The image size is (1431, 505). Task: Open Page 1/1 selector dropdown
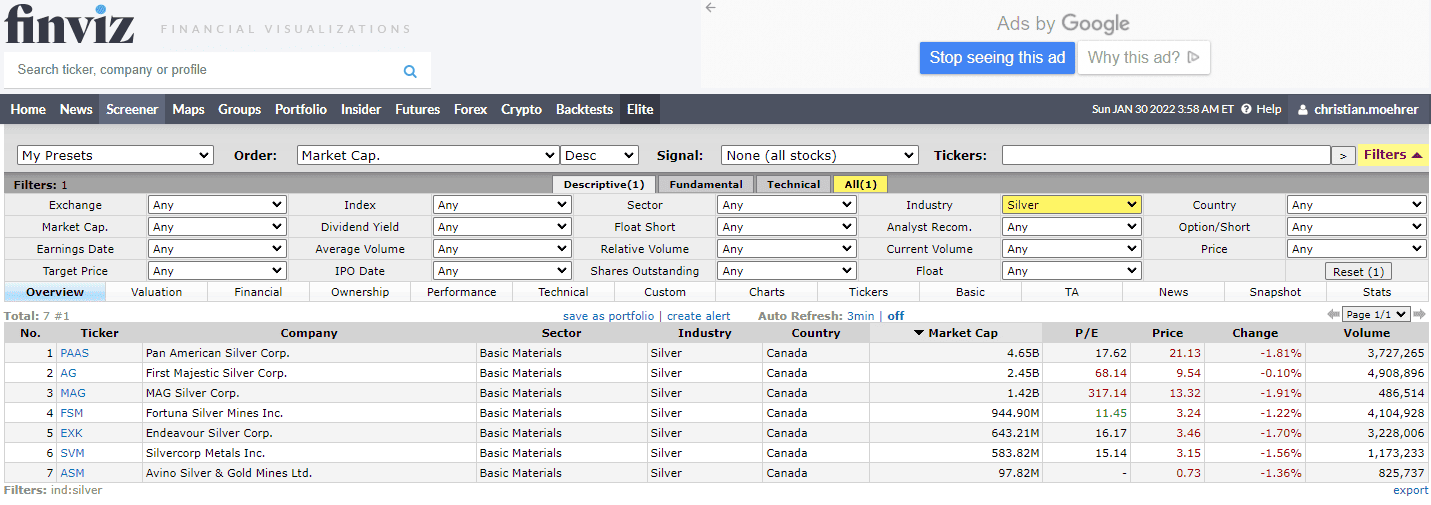tap(1376, 314)
